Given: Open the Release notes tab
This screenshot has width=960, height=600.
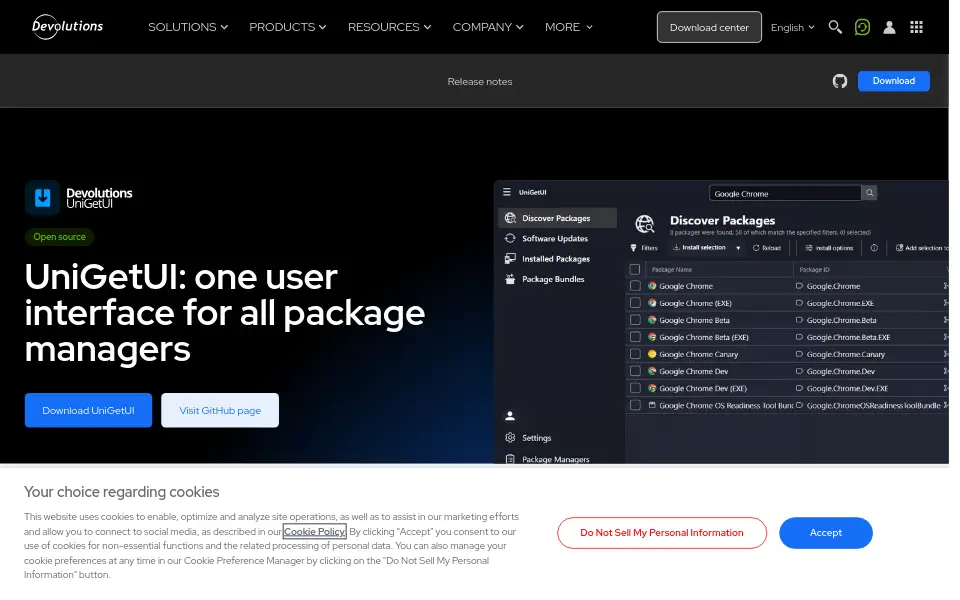Looking at the screenshot, I should tap(479, 81).
